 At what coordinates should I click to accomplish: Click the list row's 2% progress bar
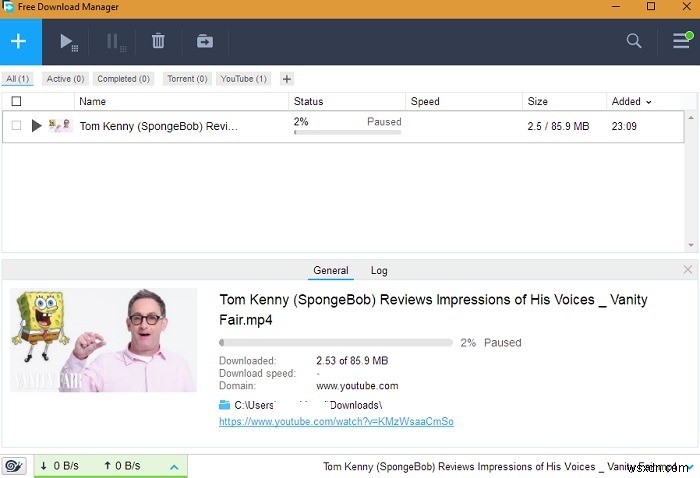pyautogui.click(x=347, y=132)
